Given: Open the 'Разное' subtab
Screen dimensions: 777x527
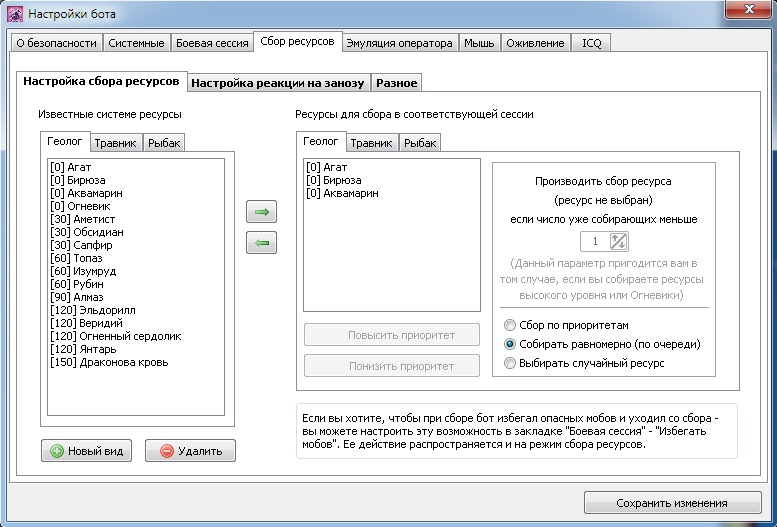Looking at the screenshot, I should point(396,83).
